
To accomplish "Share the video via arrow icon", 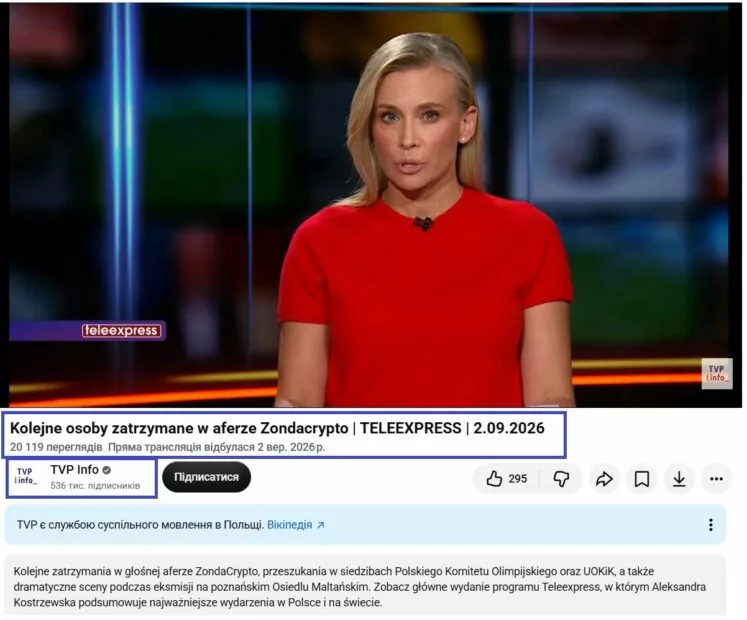I will [x=604, y=478].
